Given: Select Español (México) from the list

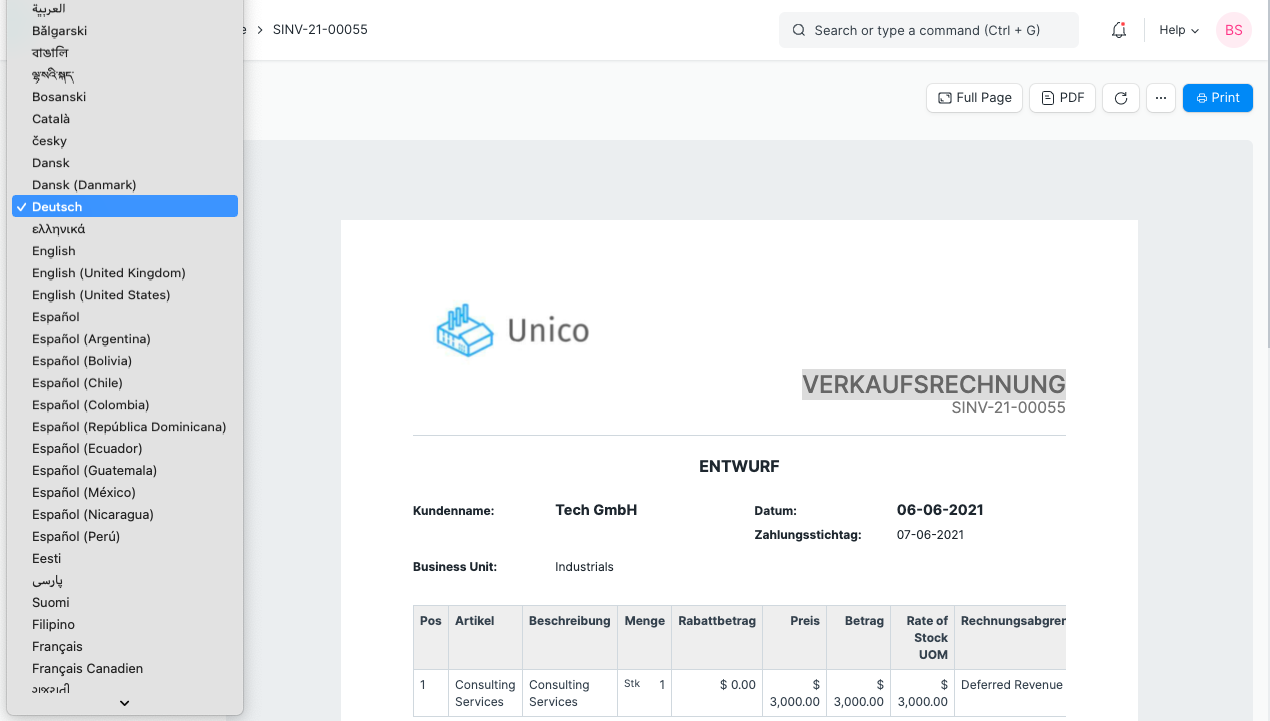Looking at the screenshot, I should [85, 492].
